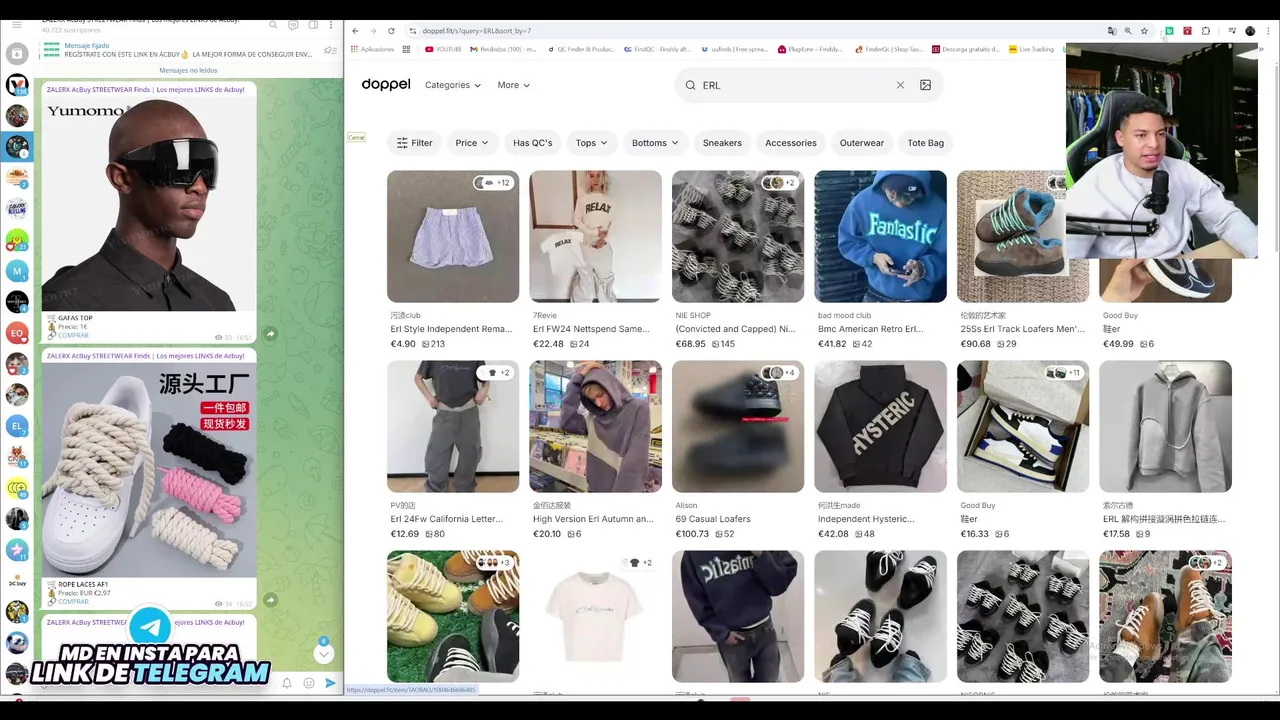The height and width of the screenshot is (720, 1280).
Task: Open the Recibidos Gmail bookmark
Action: (x=503, y=49)
